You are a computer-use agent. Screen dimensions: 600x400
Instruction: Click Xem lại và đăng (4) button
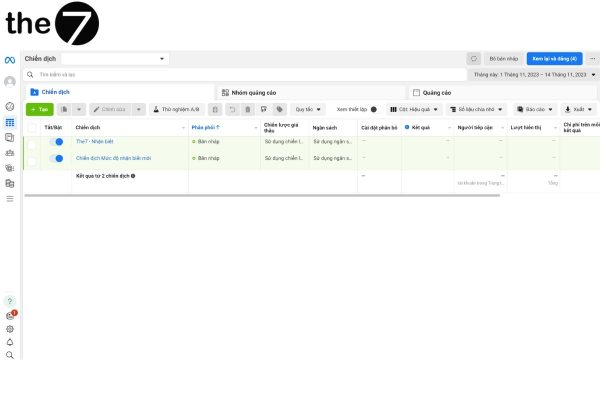[553, 59]
